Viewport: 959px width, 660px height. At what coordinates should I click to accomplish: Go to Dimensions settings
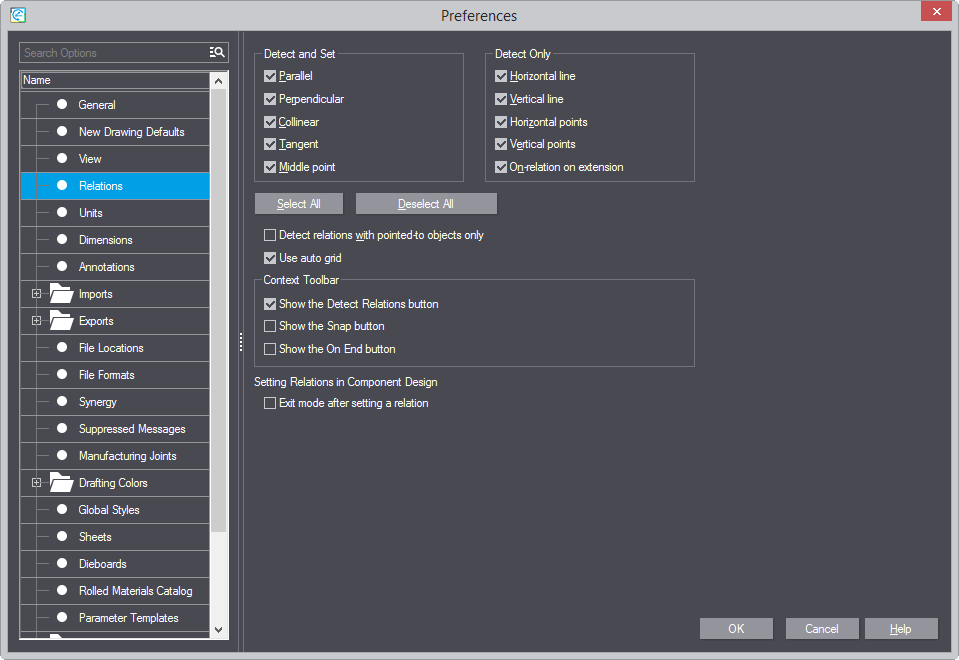tap(115, 240)
